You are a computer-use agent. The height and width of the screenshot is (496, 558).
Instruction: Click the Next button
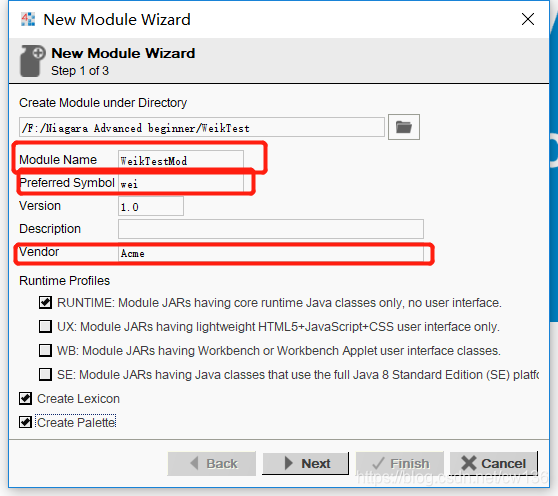tap(306, 464)
